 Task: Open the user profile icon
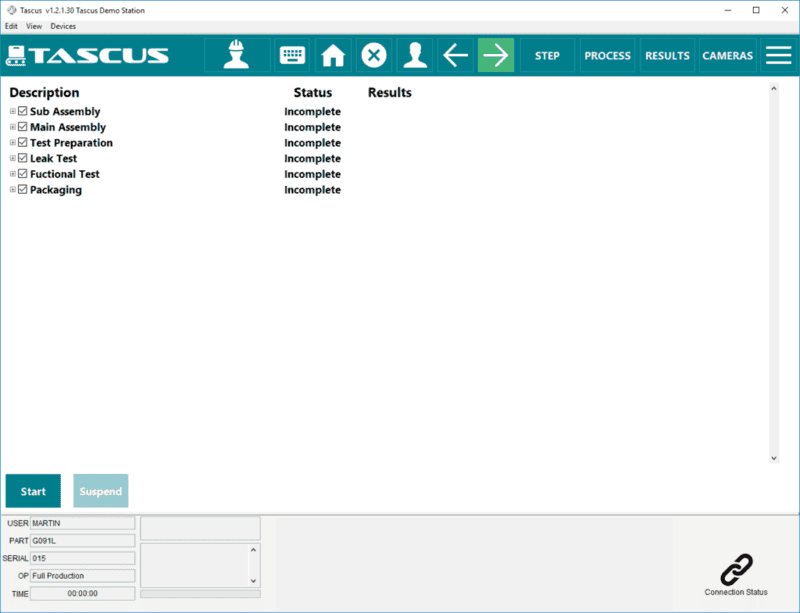pyautogui.click(x=415, y=55)
